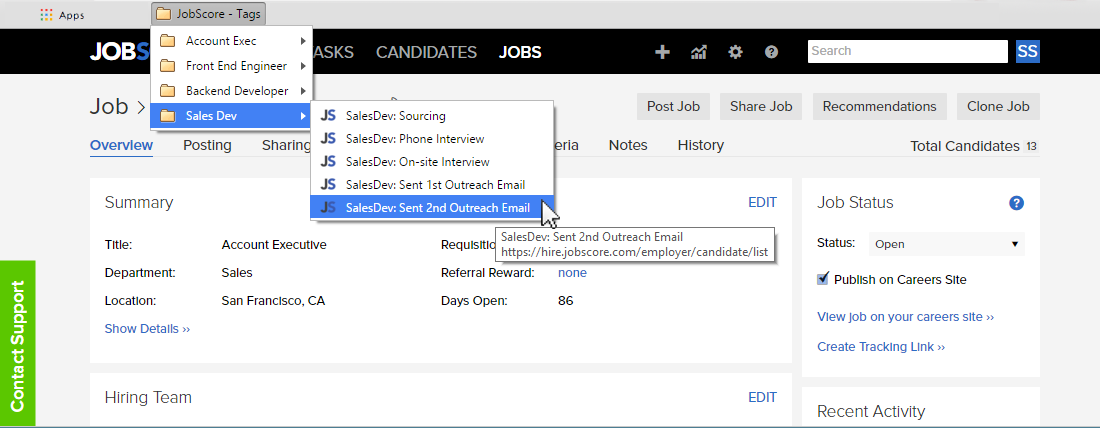
Task: Click the Show Details link
Action: (x=147, y=328)
